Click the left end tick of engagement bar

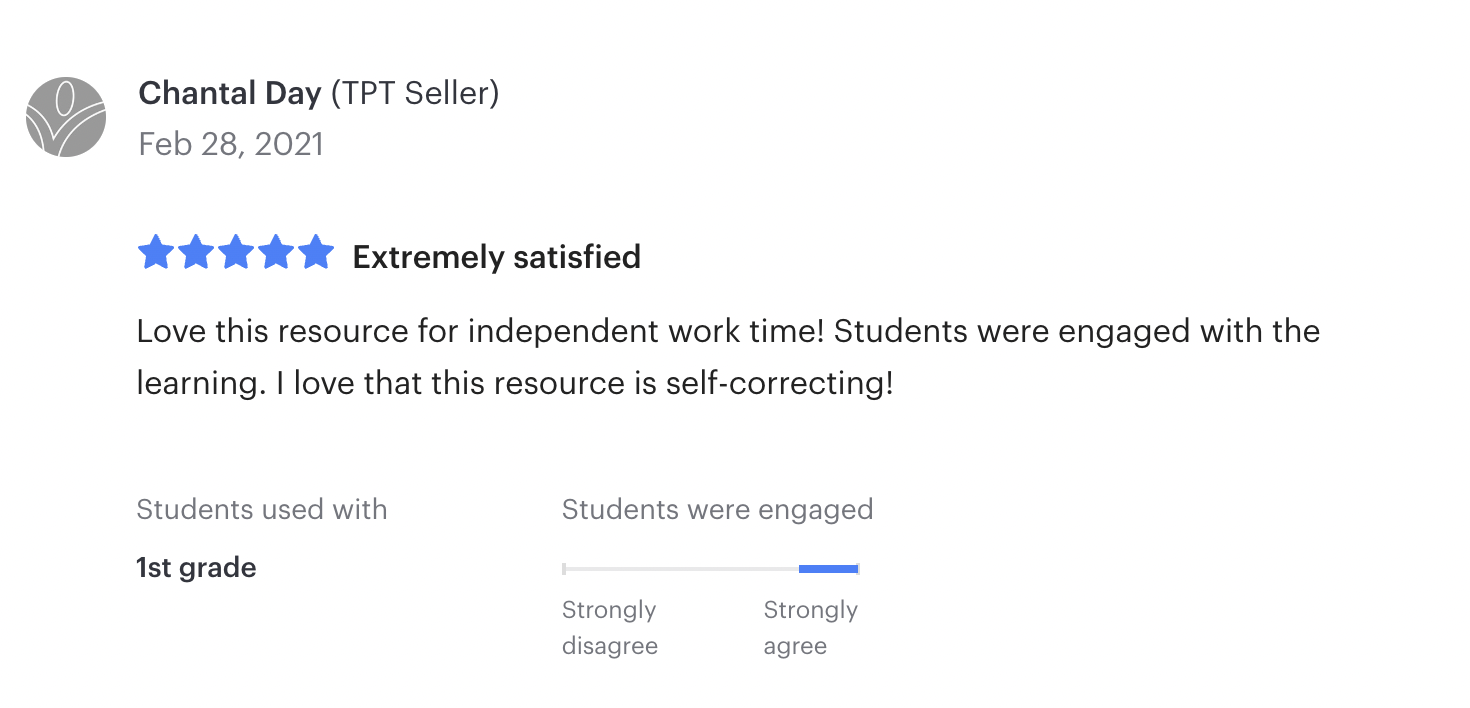[x=564, y=569]
